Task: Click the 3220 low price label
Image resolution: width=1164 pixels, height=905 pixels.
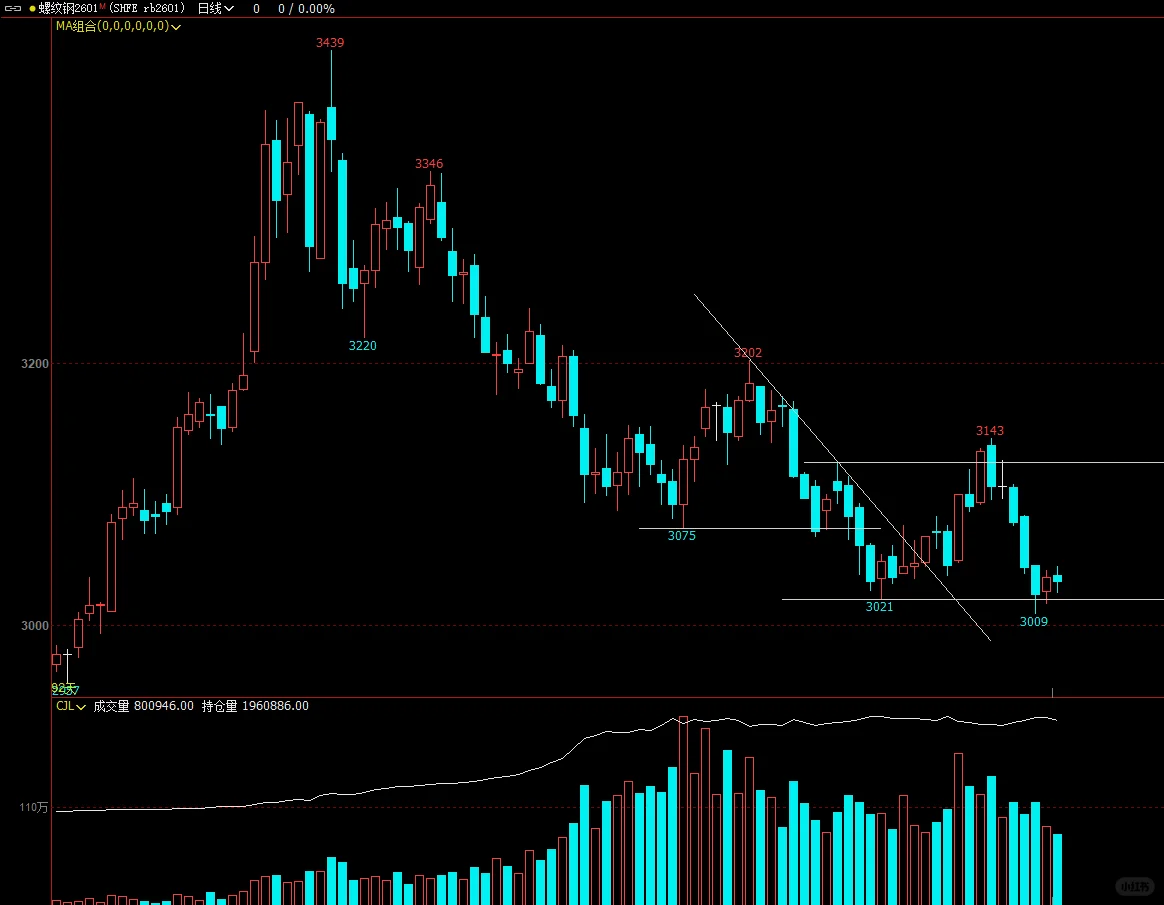Action: (362, 346)
